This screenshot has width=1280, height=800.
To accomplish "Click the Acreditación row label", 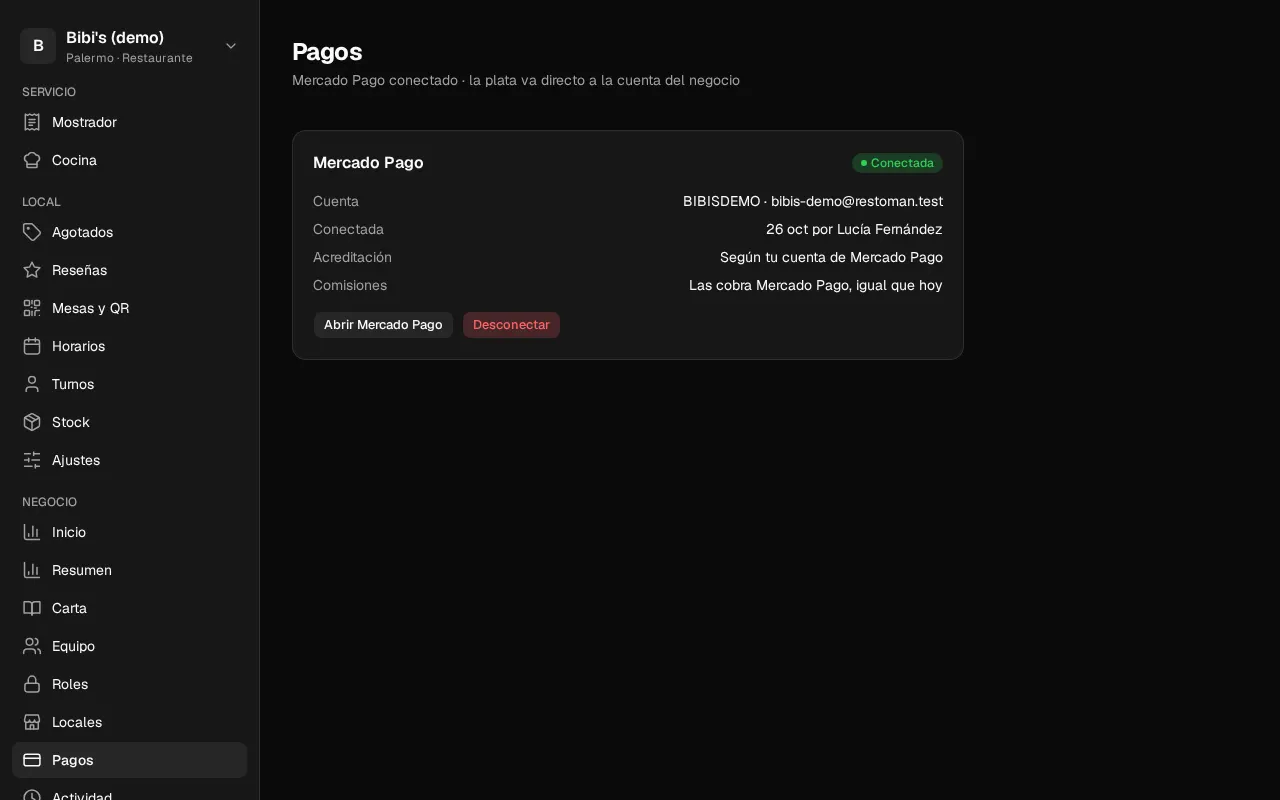I will [352, 257].
